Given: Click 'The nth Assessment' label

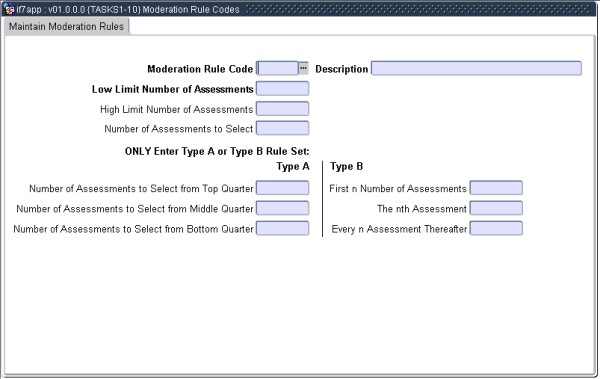Looking at the screenshot, I should coord(422,209).
